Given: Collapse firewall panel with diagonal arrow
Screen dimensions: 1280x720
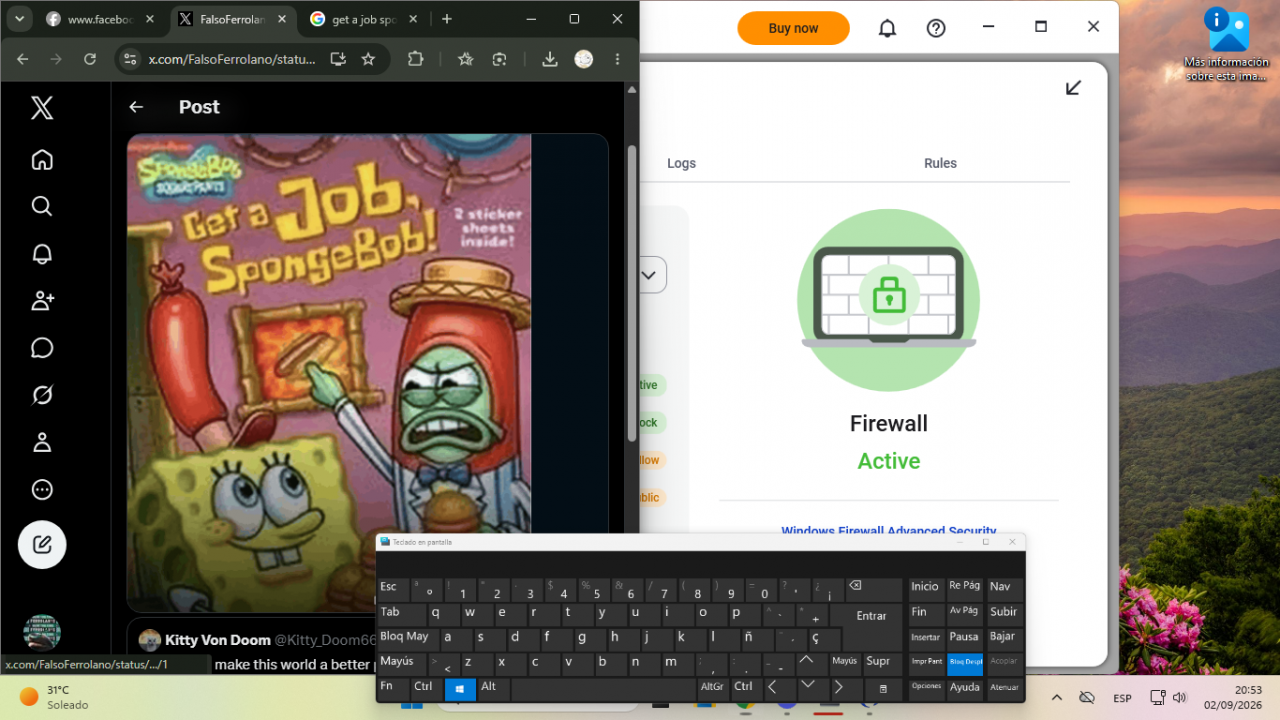Looking at the screenshot, I should click(x=1073, y=88).
